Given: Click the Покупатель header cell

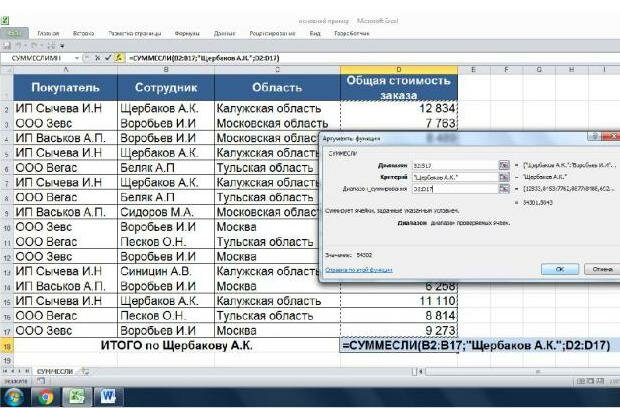Looking at the screenshot, I should click(66, 87).
